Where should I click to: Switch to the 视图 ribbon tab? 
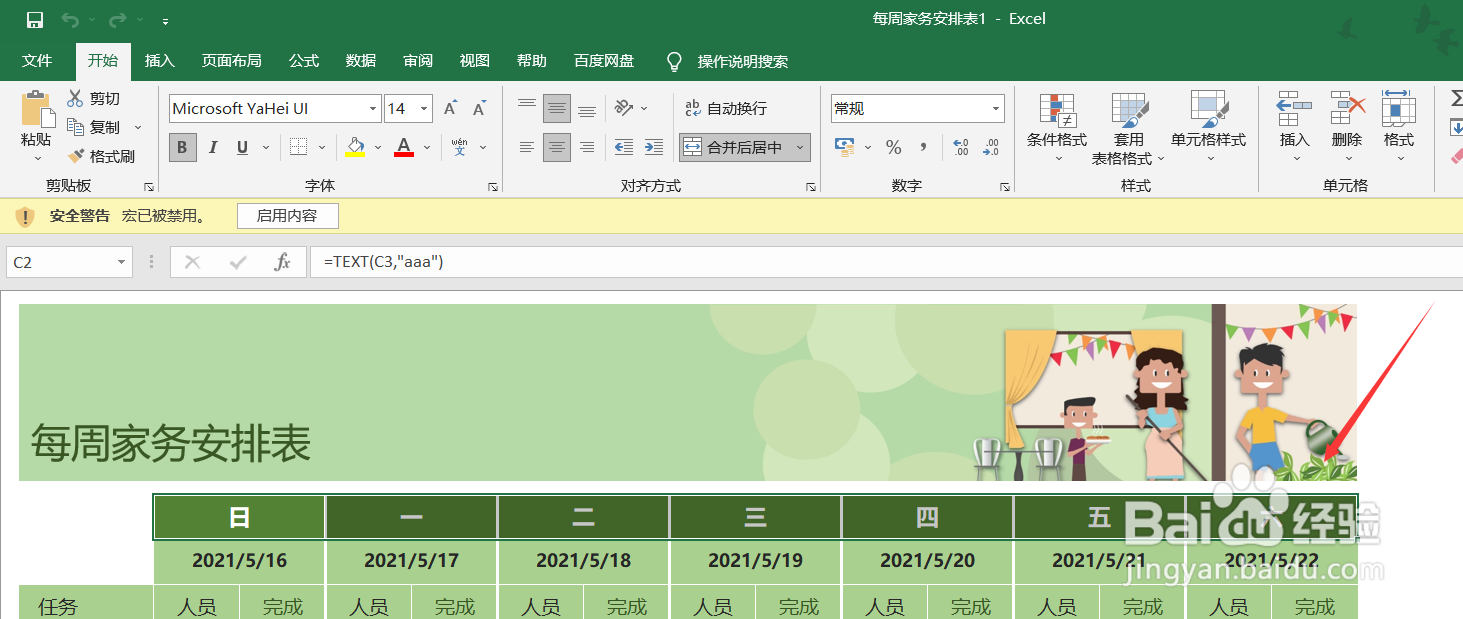[x=474, y=61]
